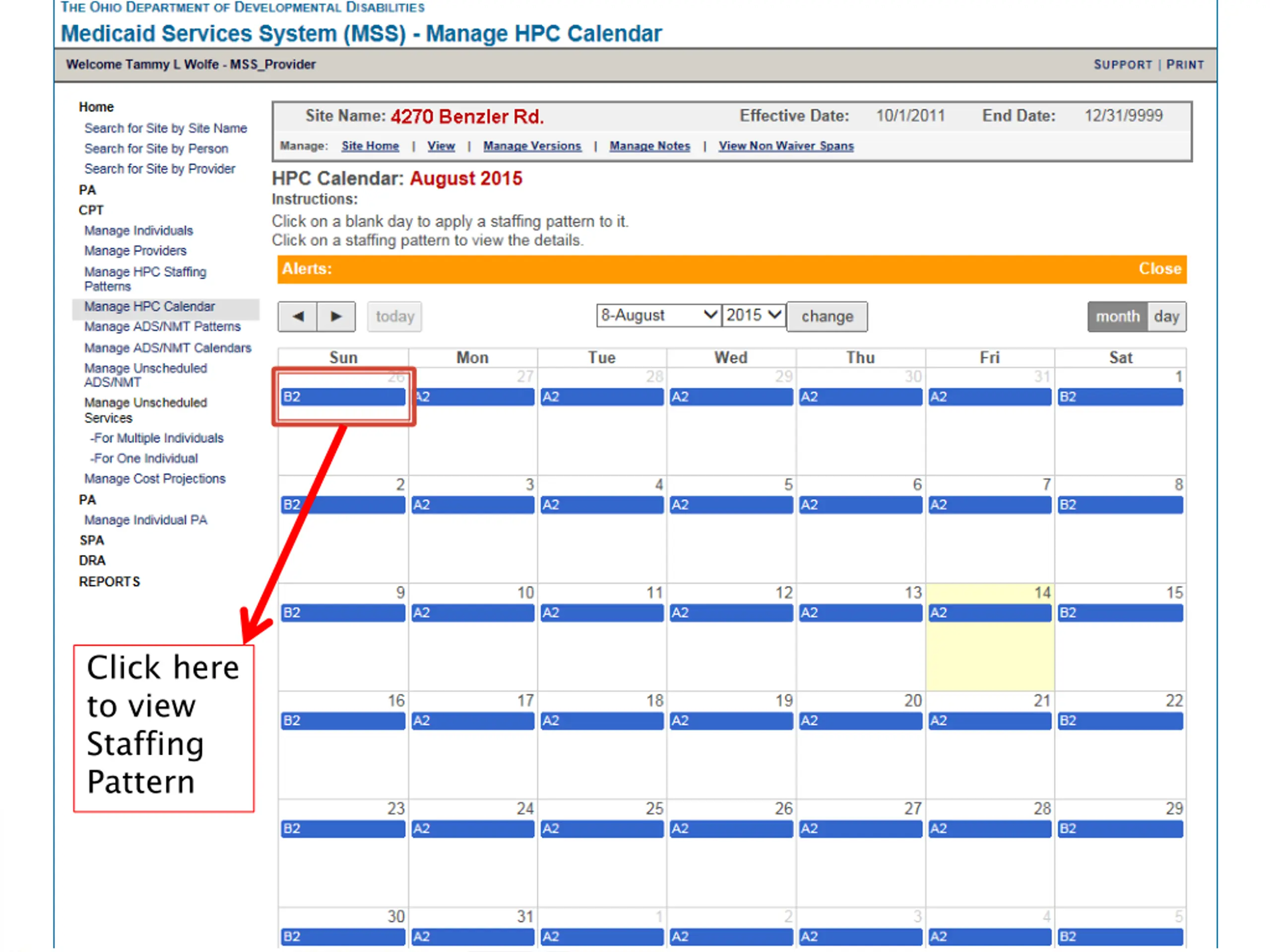View B2 pattern on Sunday August 30

click(x=343, y=937)
